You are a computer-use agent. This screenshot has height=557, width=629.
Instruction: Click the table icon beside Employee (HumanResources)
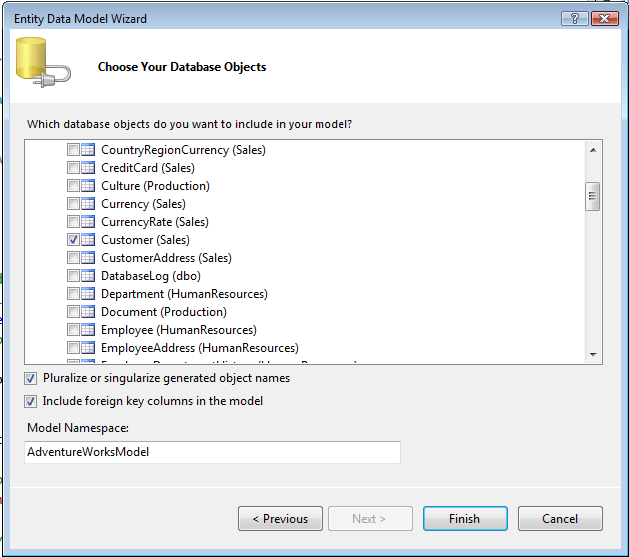[x=88, y=330]
